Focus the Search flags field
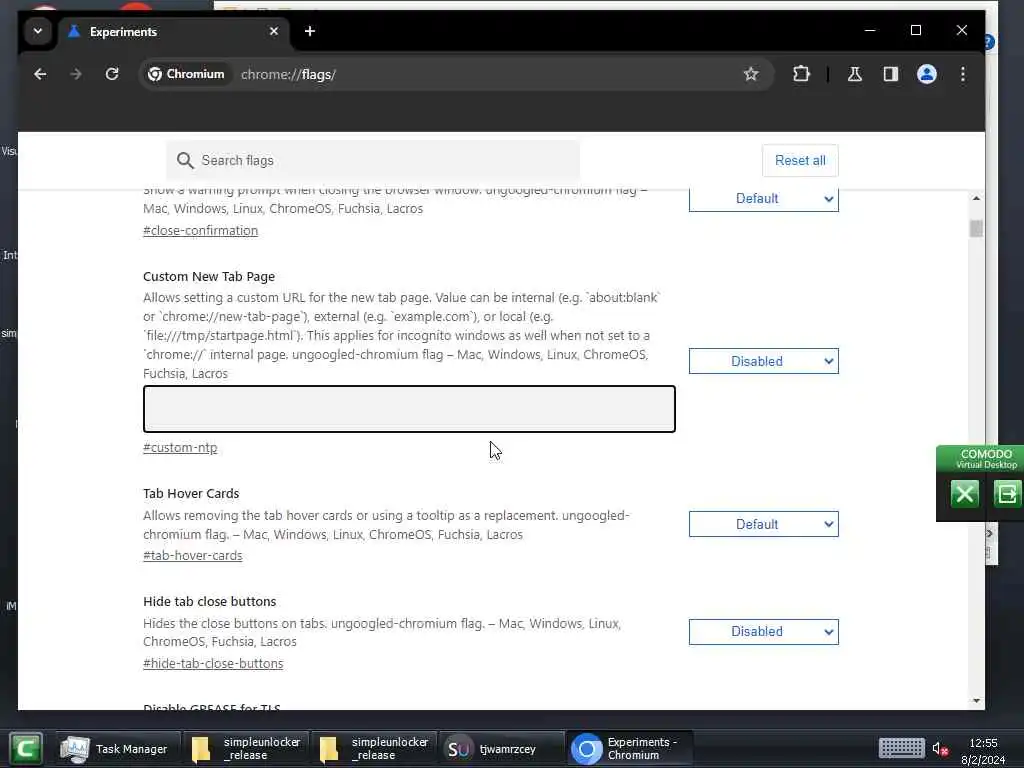This screenshot has height=768, width=1024. click(x=373, y=161)
